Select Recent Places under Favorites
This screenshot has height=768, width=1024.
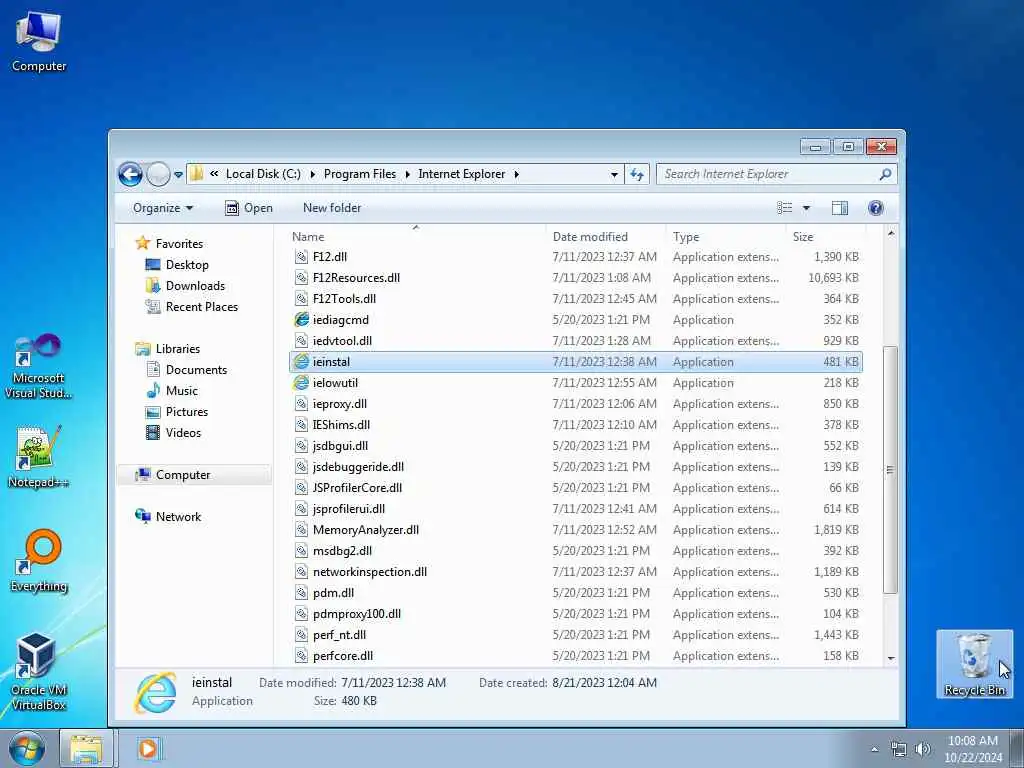(x=191, y=306)
